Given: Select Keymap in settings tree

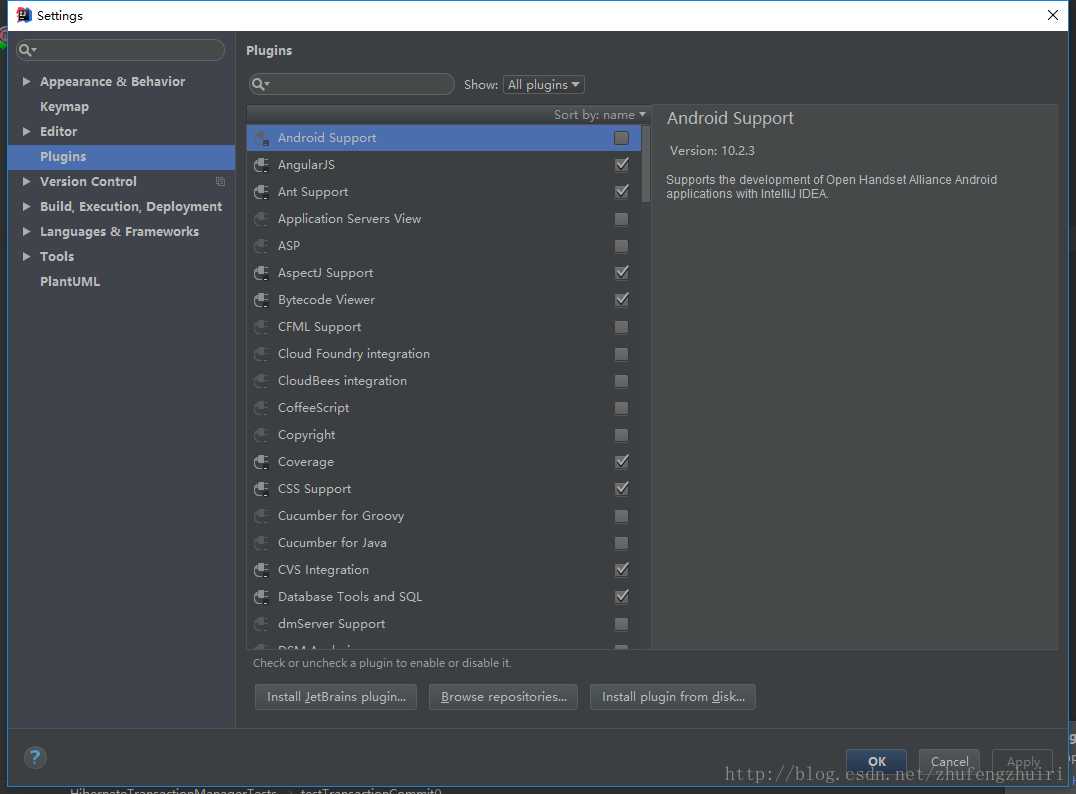Looking at the screenshot, I should 64,107.
